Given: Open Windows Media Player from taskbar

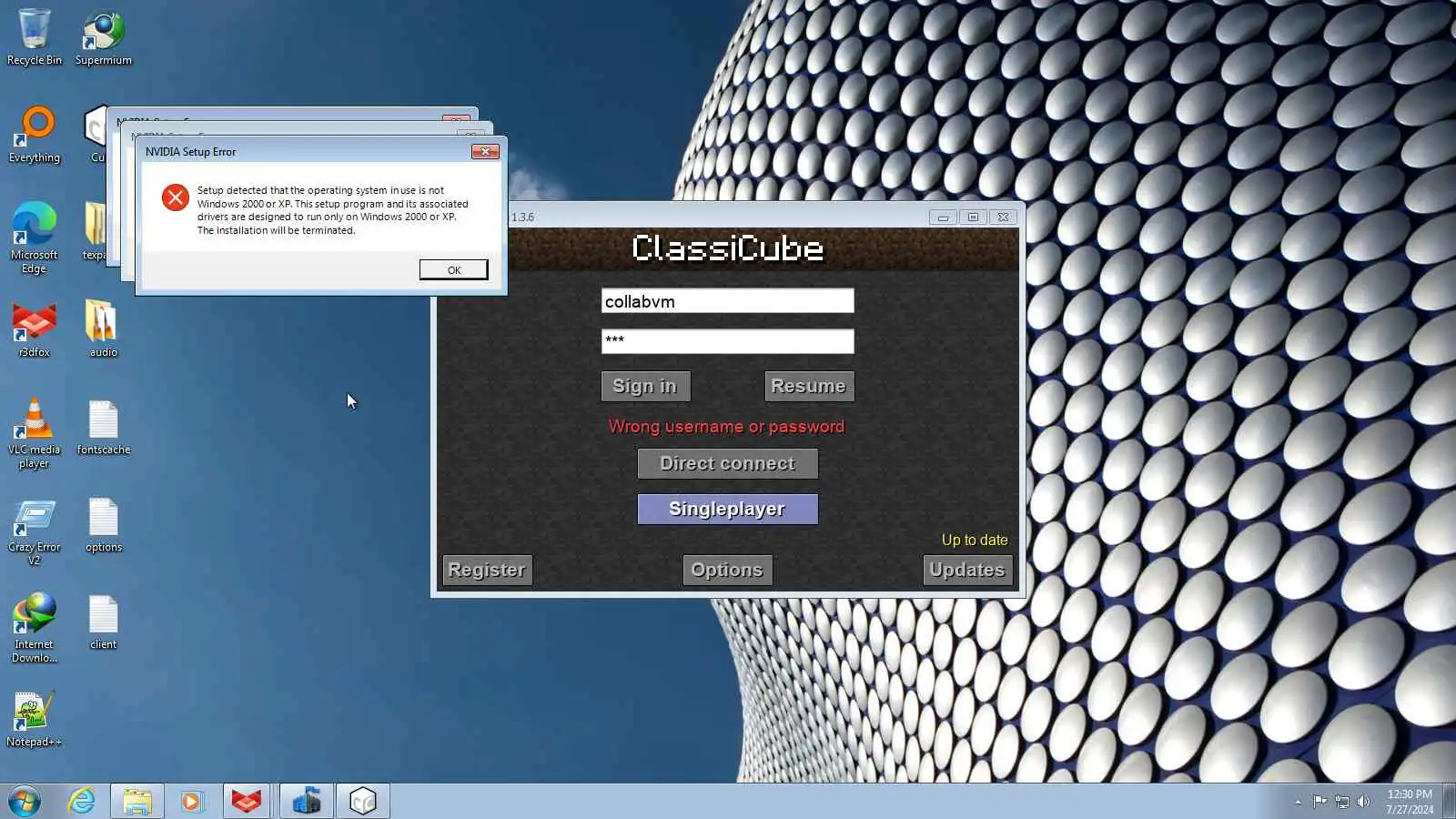Looking at the screenshot, I should click(191, 801).
